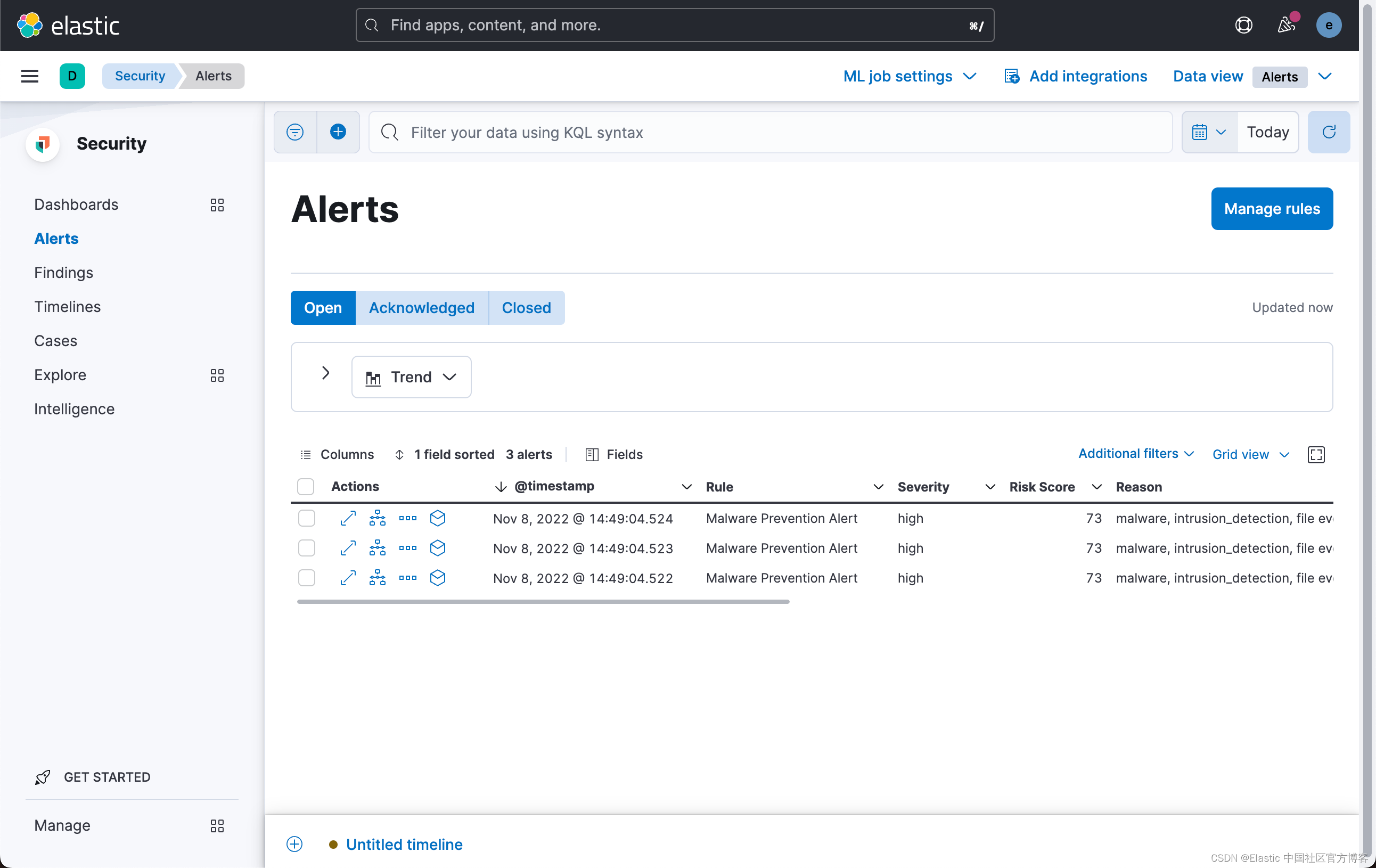This screenshot has width=1376, height=868.
Task: Open Manage submenu grid icon
Action: tap(217, 825)
